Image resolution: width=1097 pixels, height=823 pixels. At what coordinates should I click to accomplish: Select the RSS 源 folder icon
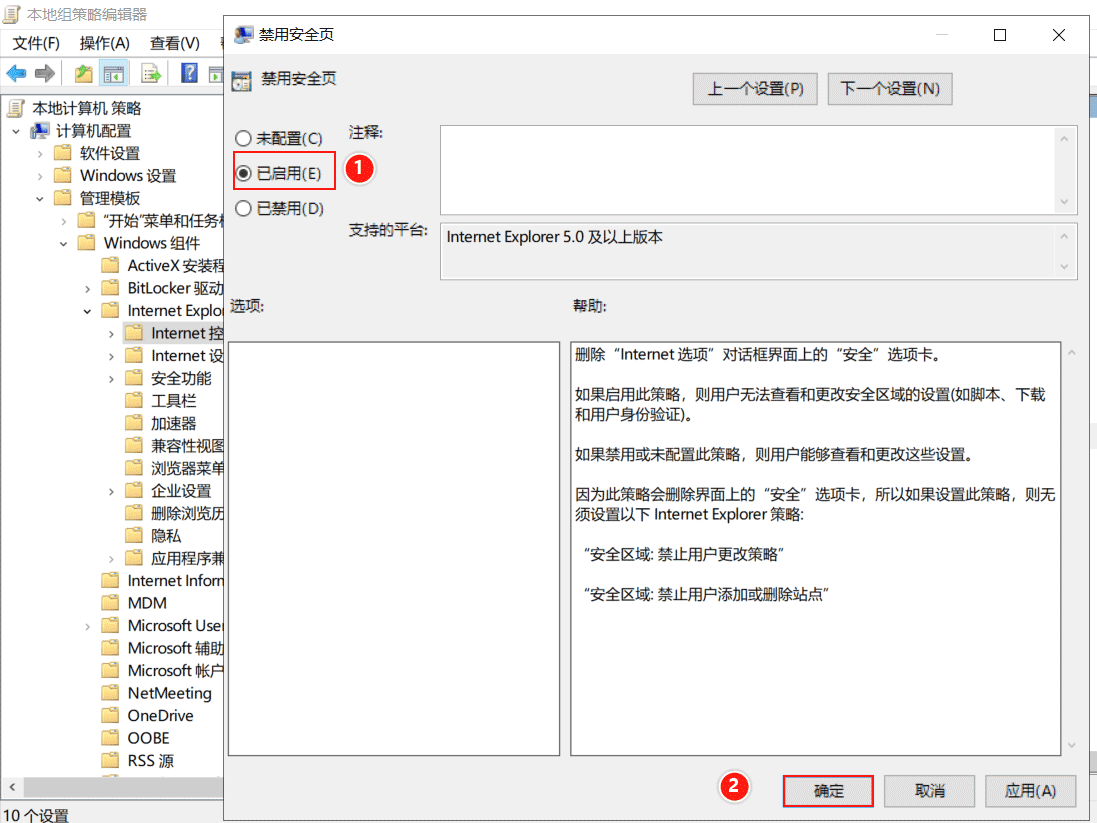click(x=110, y=760)
